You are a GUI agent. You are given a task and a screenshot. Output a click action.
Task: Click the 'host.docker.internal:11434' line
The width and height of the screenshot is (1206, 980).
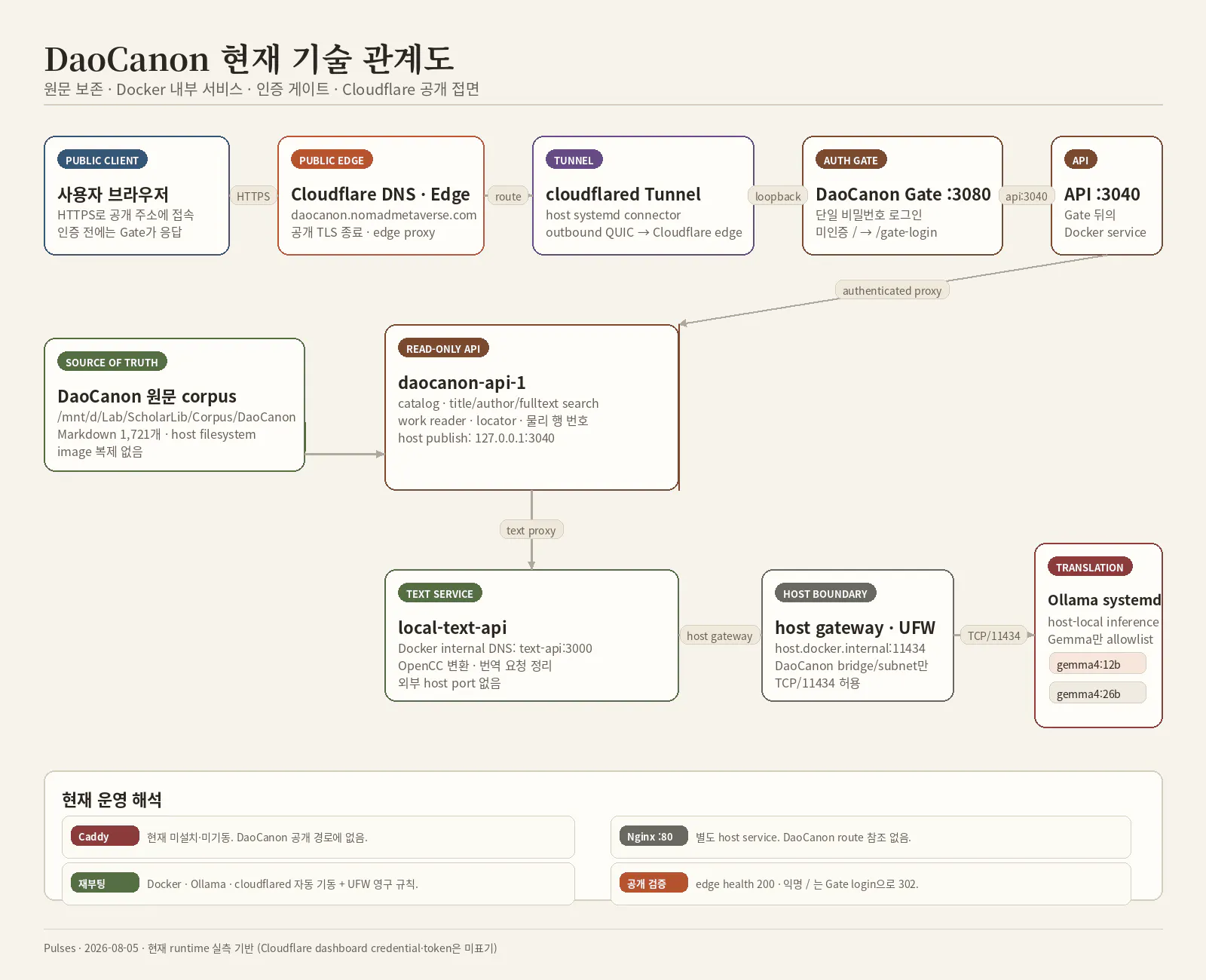point(850,648)
